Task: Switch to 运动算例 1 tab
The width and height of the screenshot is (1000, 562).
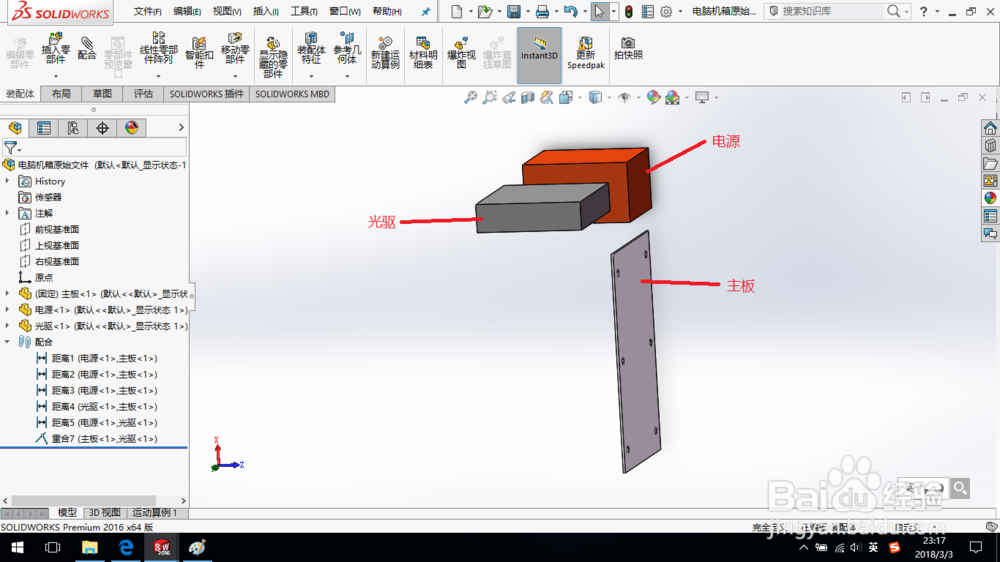Action: (x=154, y=513)
